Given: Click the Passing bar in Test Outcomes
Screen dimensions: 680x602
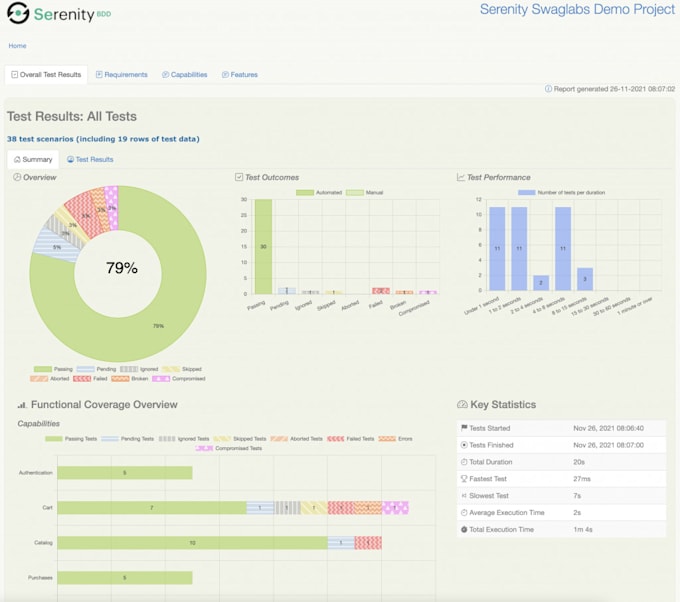Looking at the screenshot, I should tap(263, 246).
